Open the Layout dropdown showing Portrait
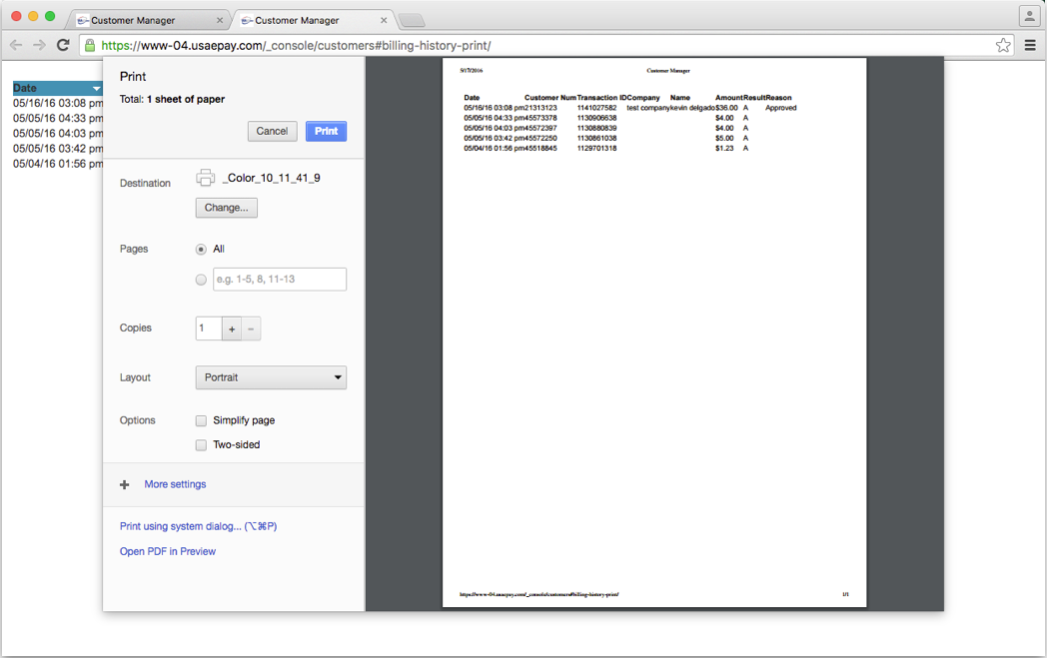 pos(270,377)
